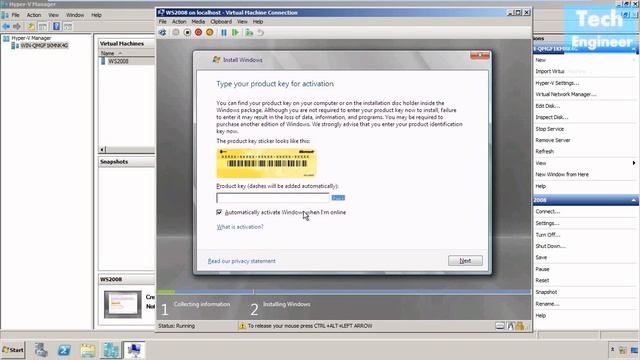Pause the virtual machine from VM toolbar
The height and width of the screenshot is (360, 640).
click(x=224, y=32)
